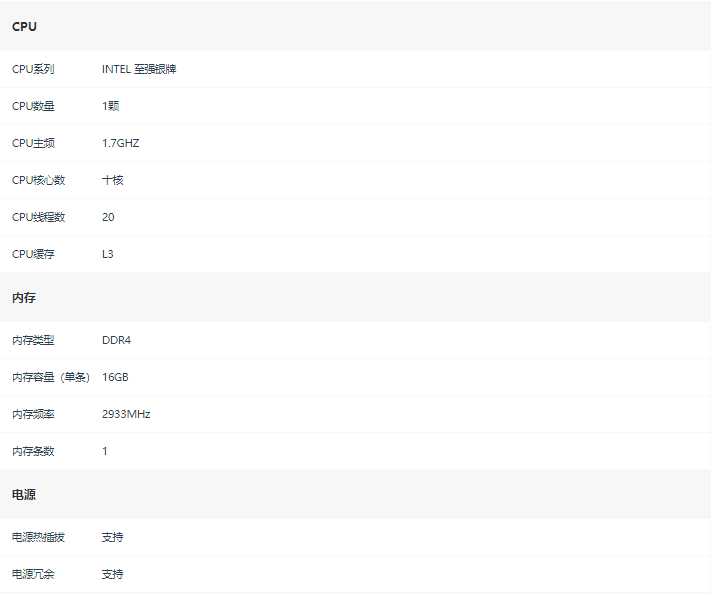Click the 内存容量 (单条) label

pyautogui.click(x=51, y=377)
